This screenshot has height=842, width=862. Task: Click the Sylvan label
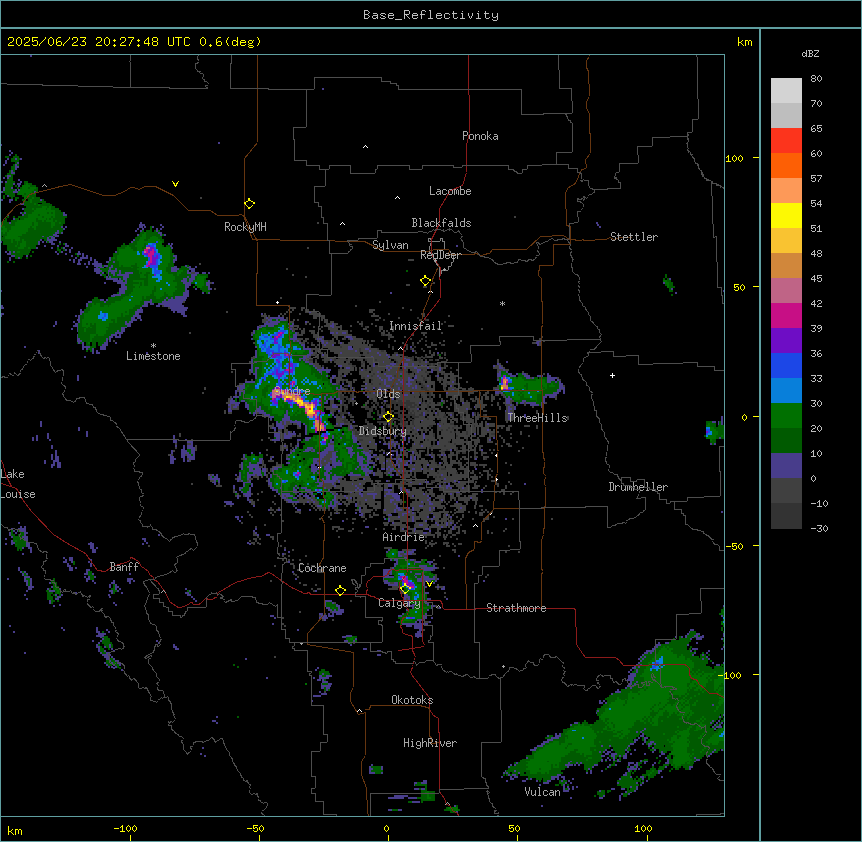(390, 245)
